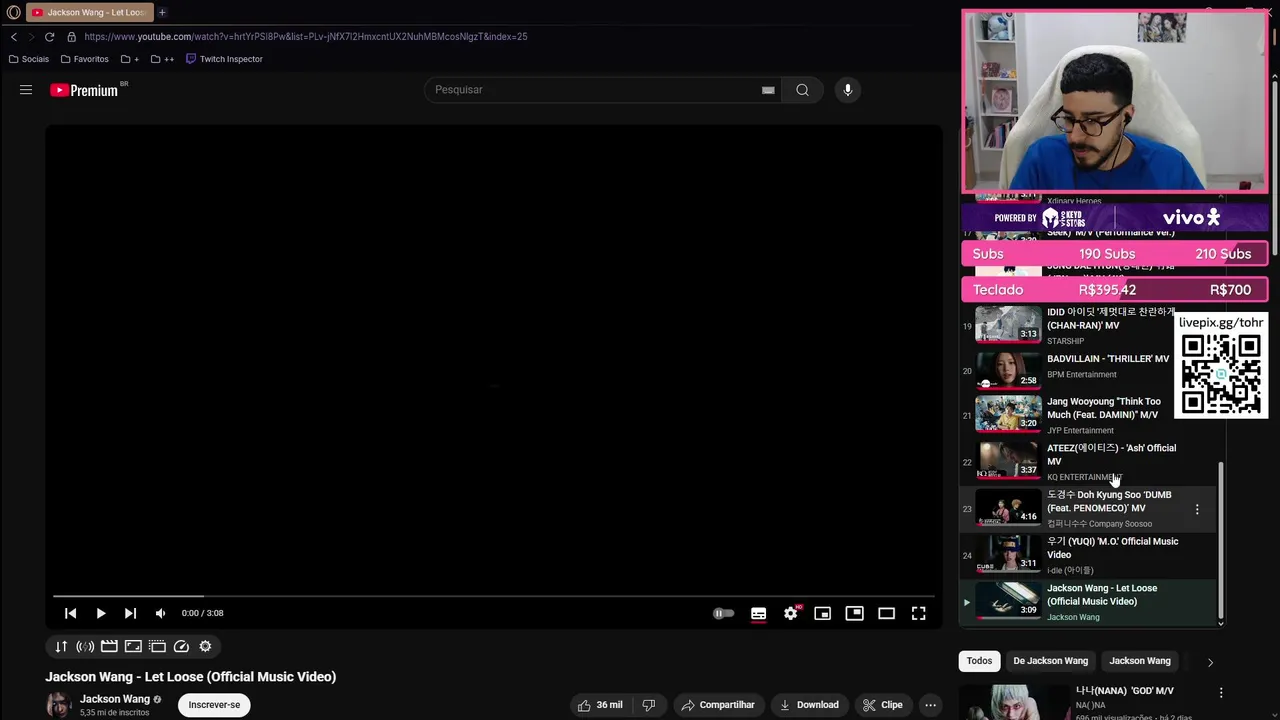Click the search magnifier button
The image size is (1280, 720).
pos(802,90)
